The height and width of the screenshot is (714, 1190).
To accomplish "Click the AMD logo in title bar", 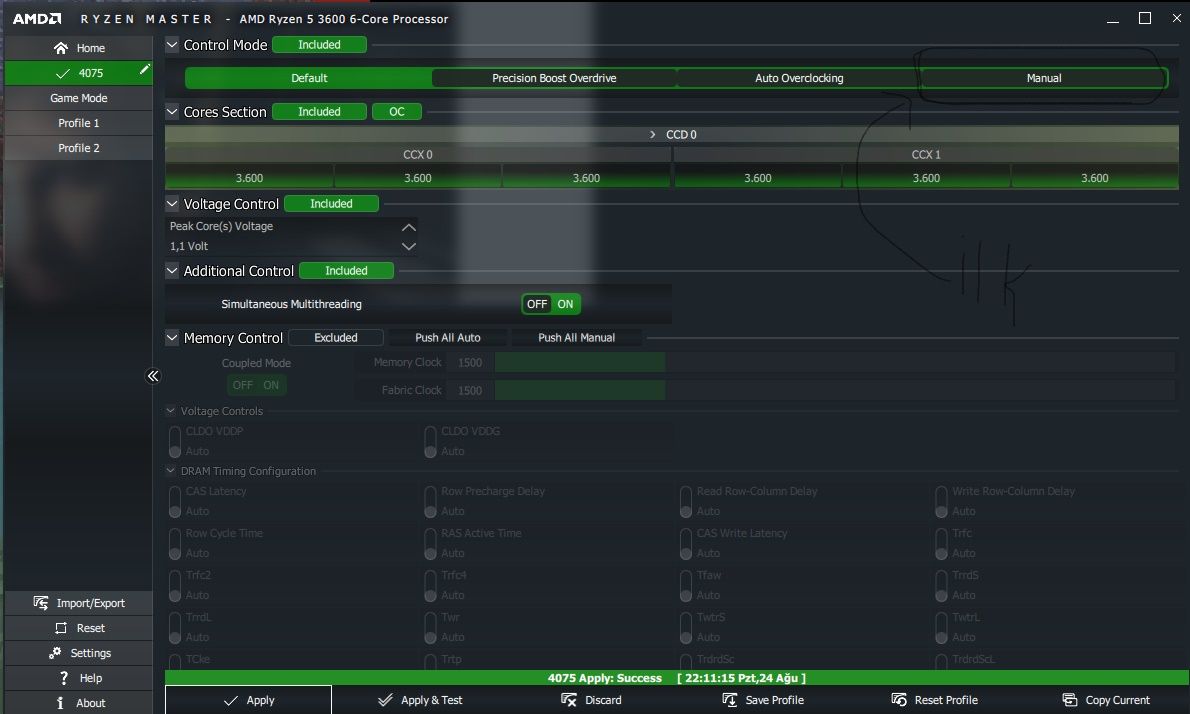I will (36, 19).
